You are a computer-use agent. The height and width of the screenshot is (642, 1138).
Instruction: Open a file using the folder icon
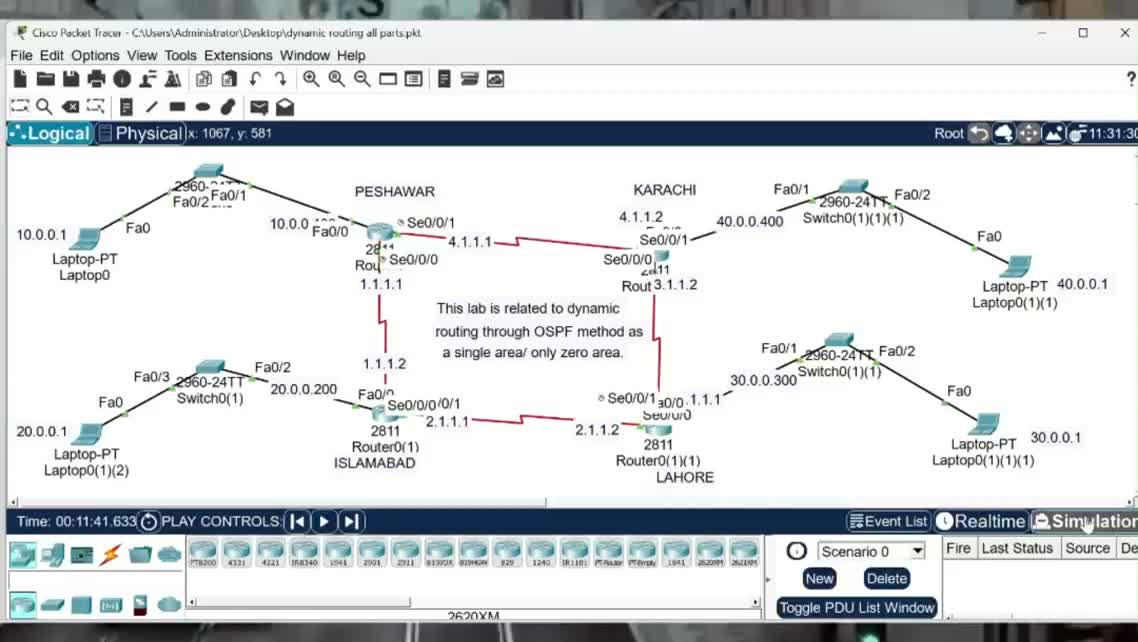tap(46, 79)
